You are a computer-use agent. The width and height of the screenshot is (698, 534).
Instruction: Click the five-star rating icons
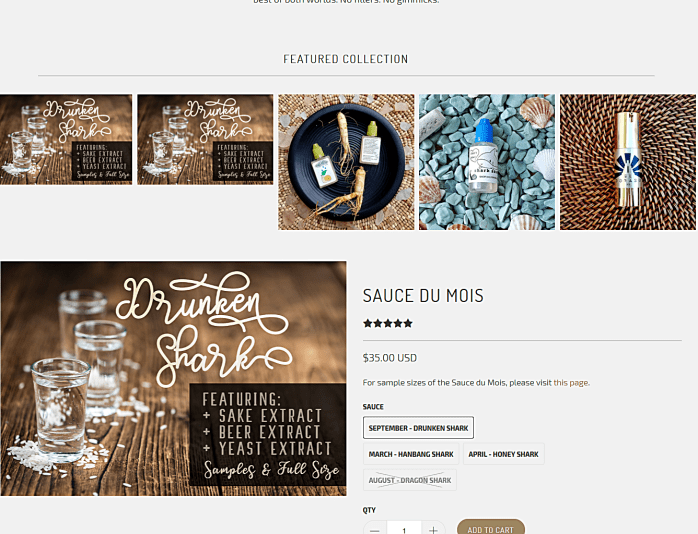[x=388, y=323]
